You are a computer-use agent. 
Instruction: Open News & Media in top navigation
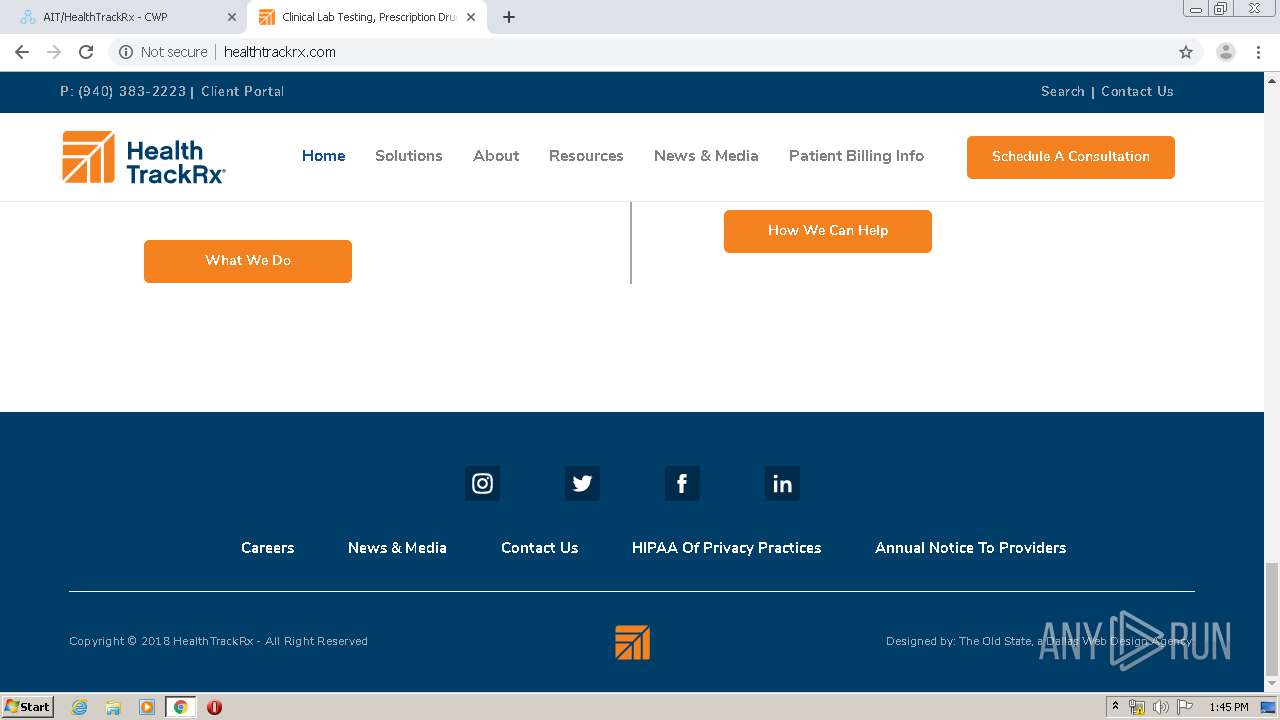706,156
